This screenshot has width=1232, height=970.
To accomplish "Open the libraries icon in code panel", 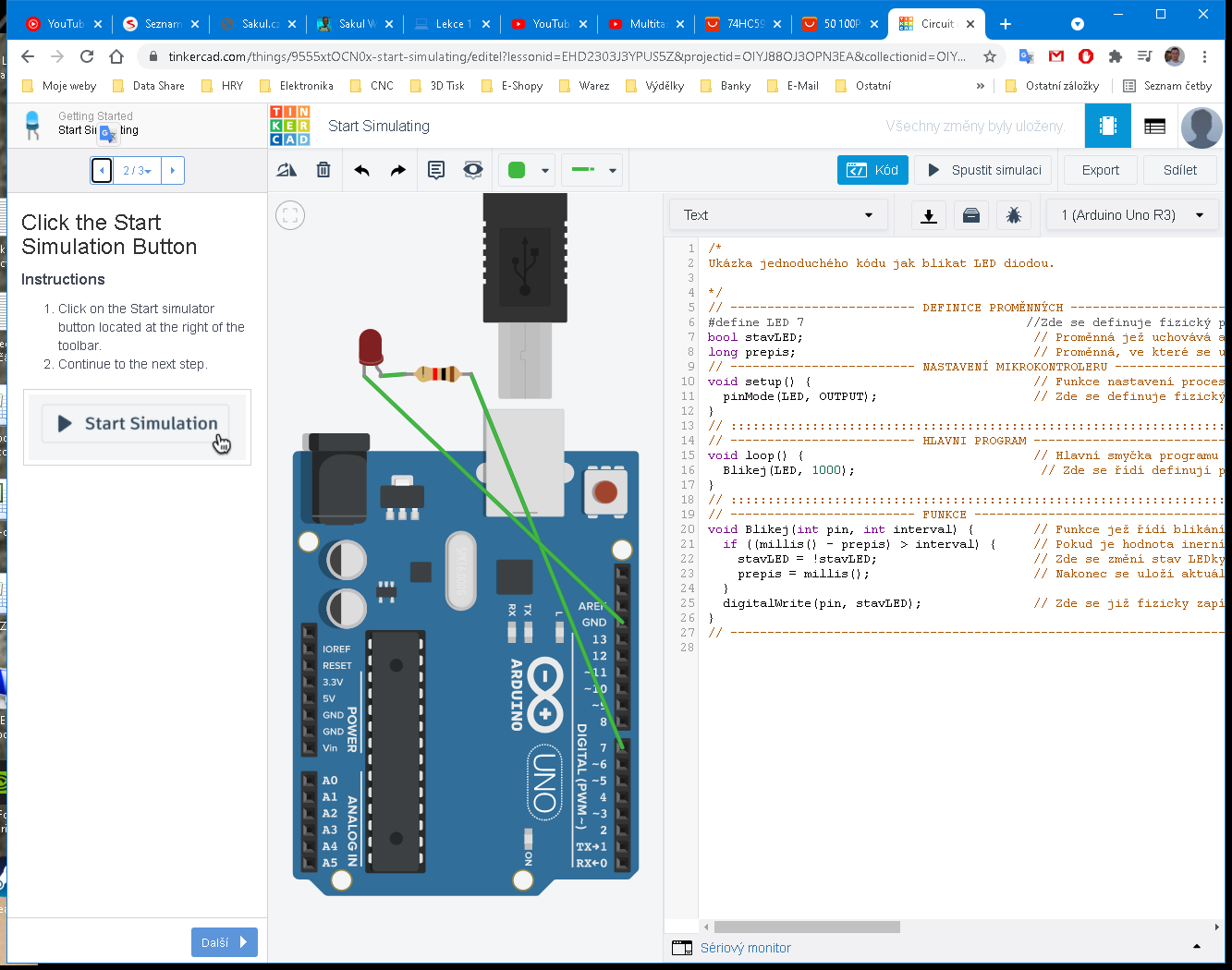I will point(971,215).
